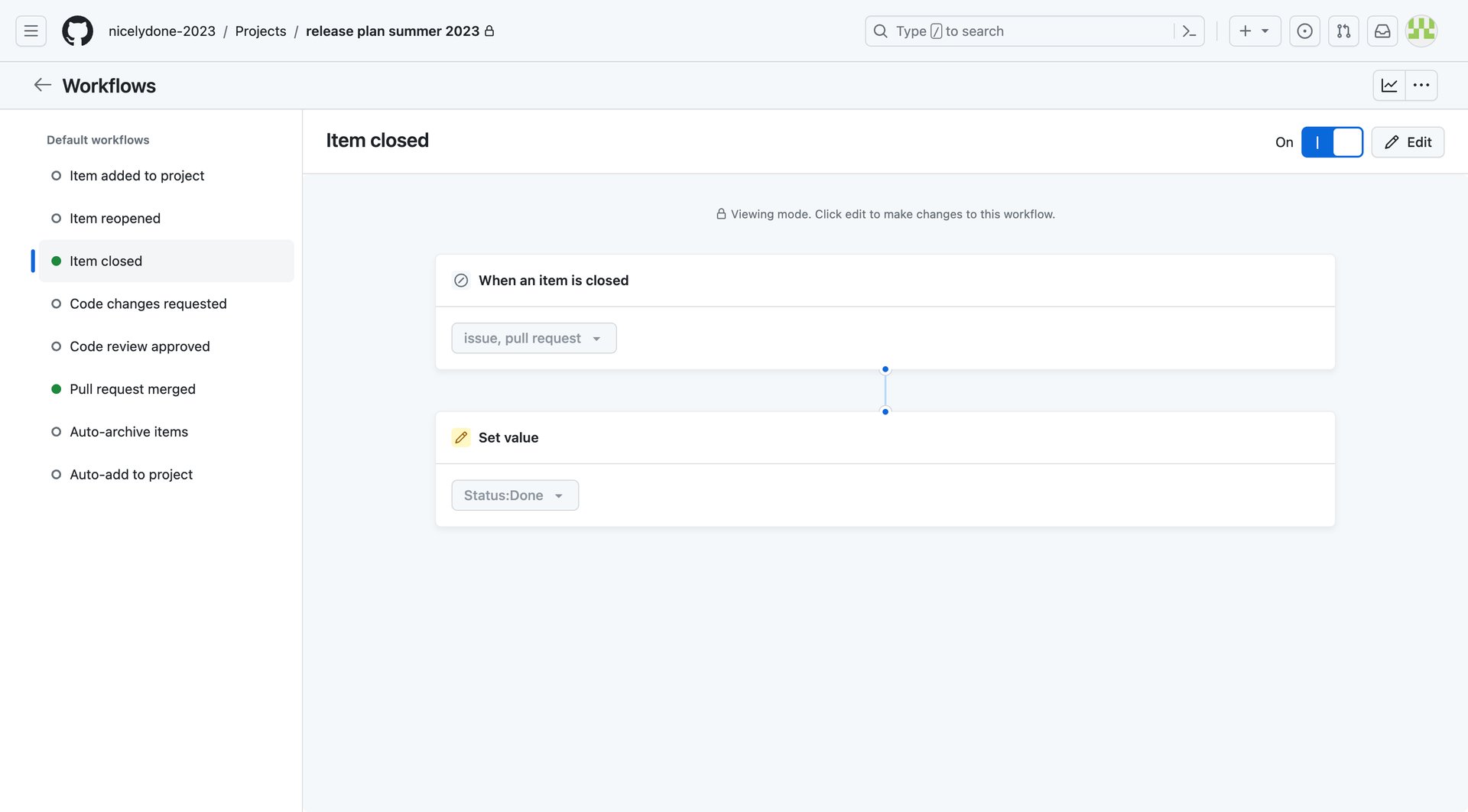Select the Item reopened workflow
This screenshot has height=812, width=1468.
coord(115,218)
